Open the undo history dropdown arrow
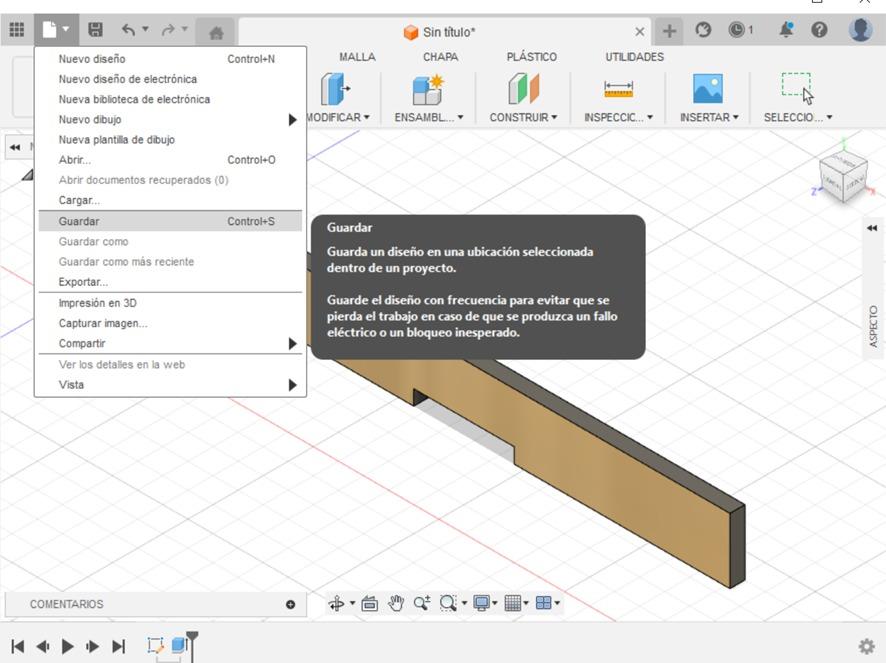This screenshot has width=886, height=663. [x=145, y=28]
